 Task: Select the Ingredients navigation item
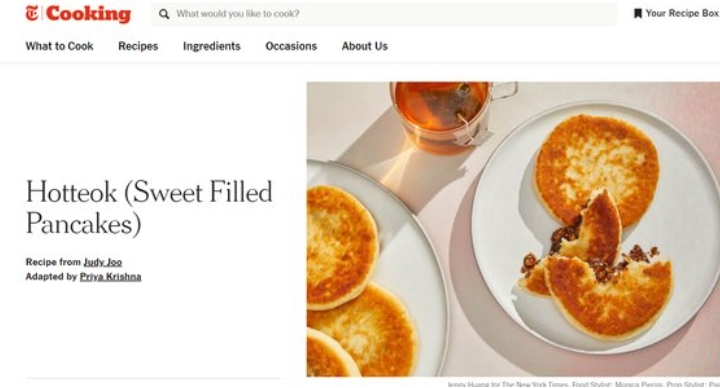[212, 46]
